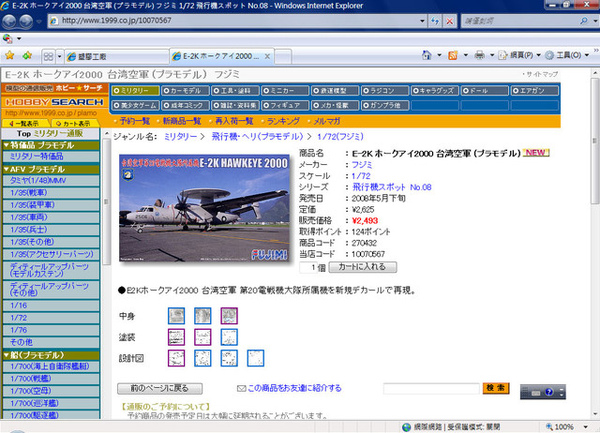Click the browser address bar URL
Viewport: 600px width, 433px height.
pyautogui.click(x=117, y=21)
